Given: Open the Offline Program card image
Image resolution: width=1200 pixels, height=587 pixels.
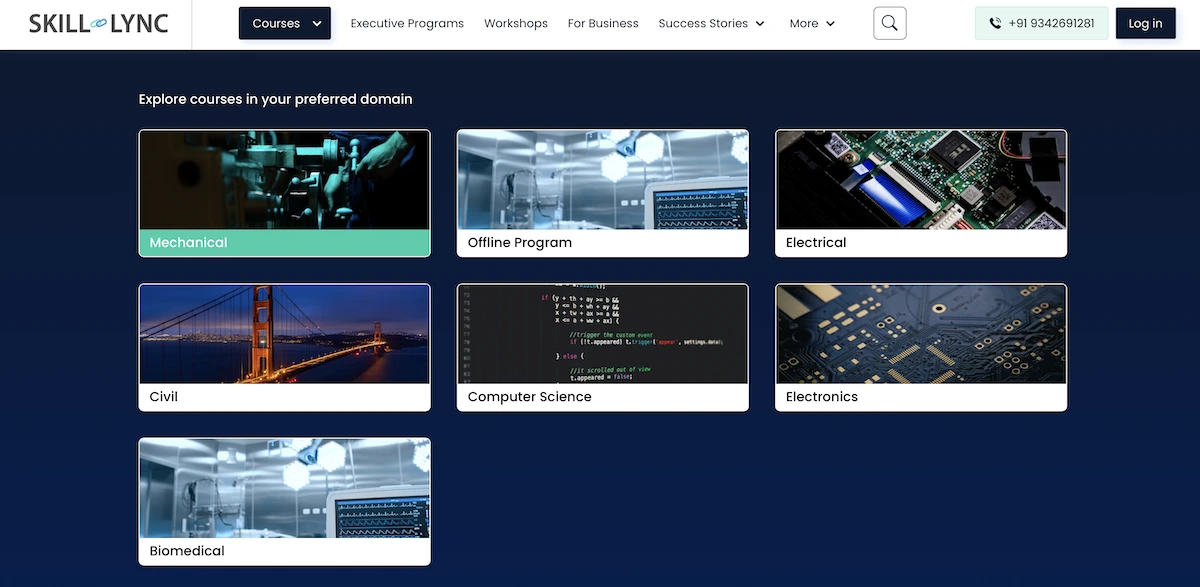Looking at the screenshot, I should point(602,180).
